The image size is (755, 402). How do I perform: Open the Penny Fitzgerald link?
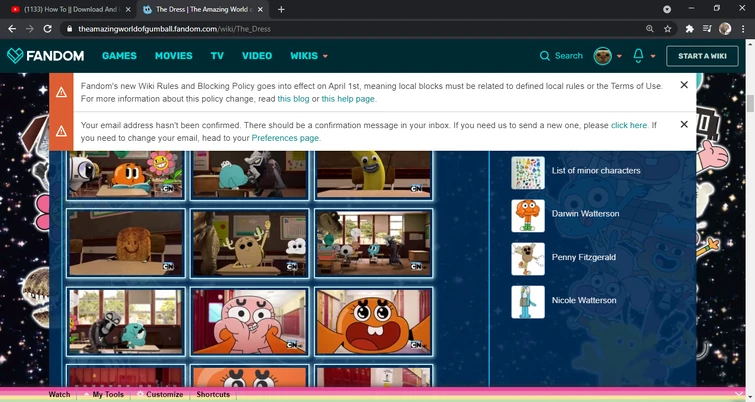coord(584,257)
